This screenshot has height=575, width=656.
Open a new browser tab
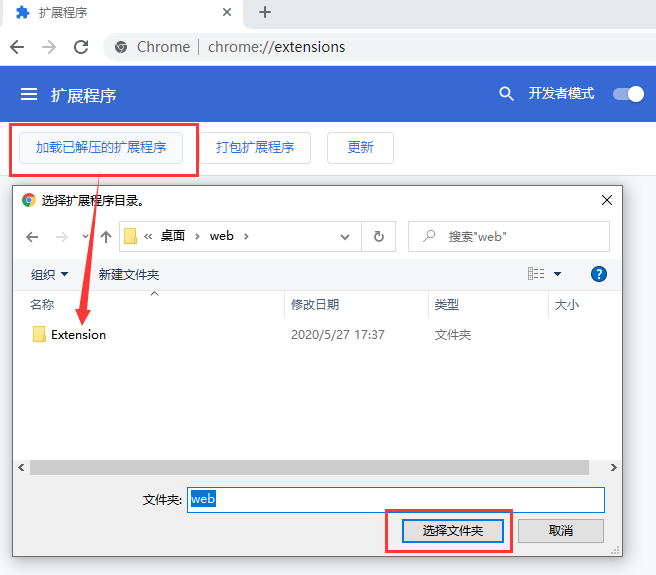(x=264, y=12)
